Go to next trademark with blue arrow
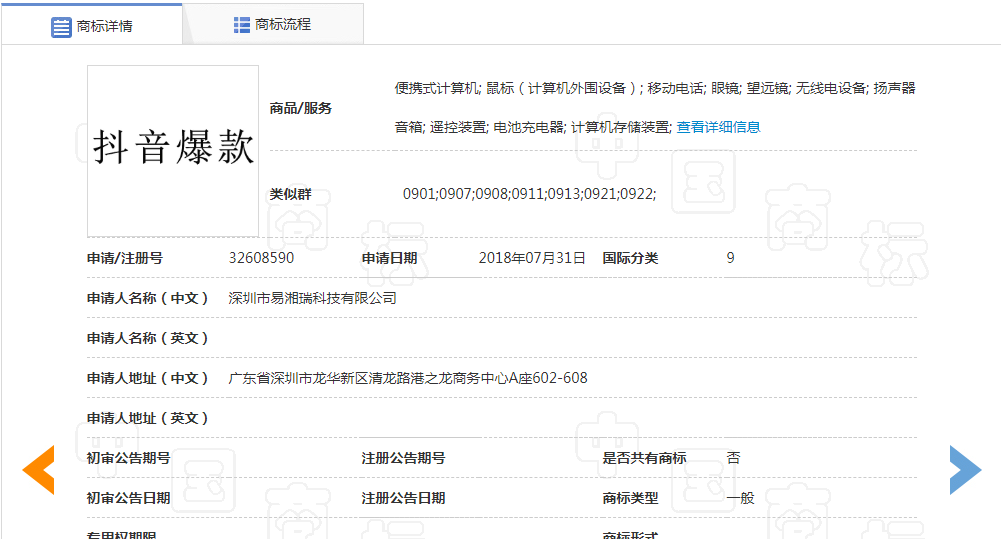 click(965, 470)
